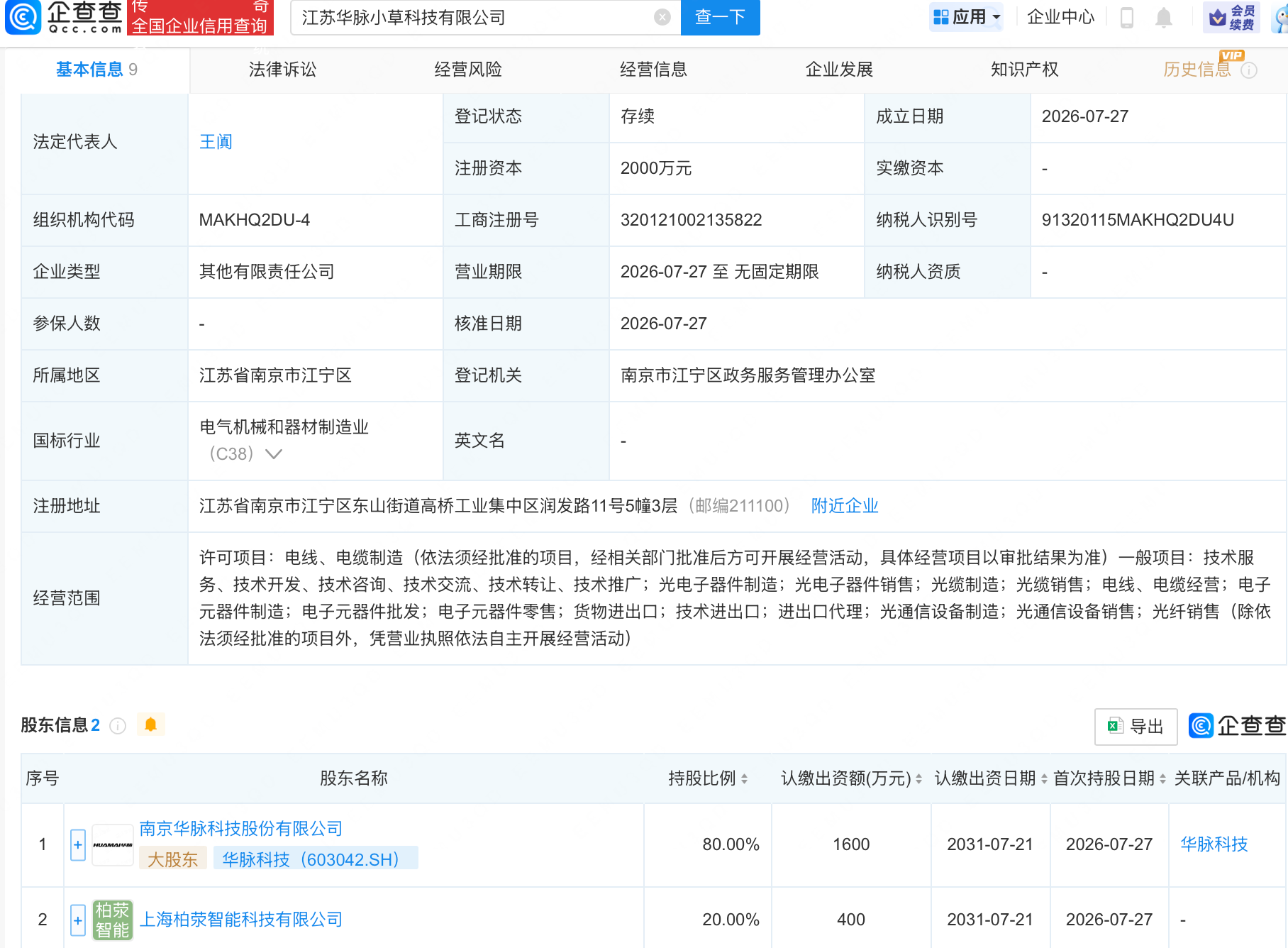
Task: Expand the 南京华脉科技股份有限公司 shareholder row
Action: (78, 844)
